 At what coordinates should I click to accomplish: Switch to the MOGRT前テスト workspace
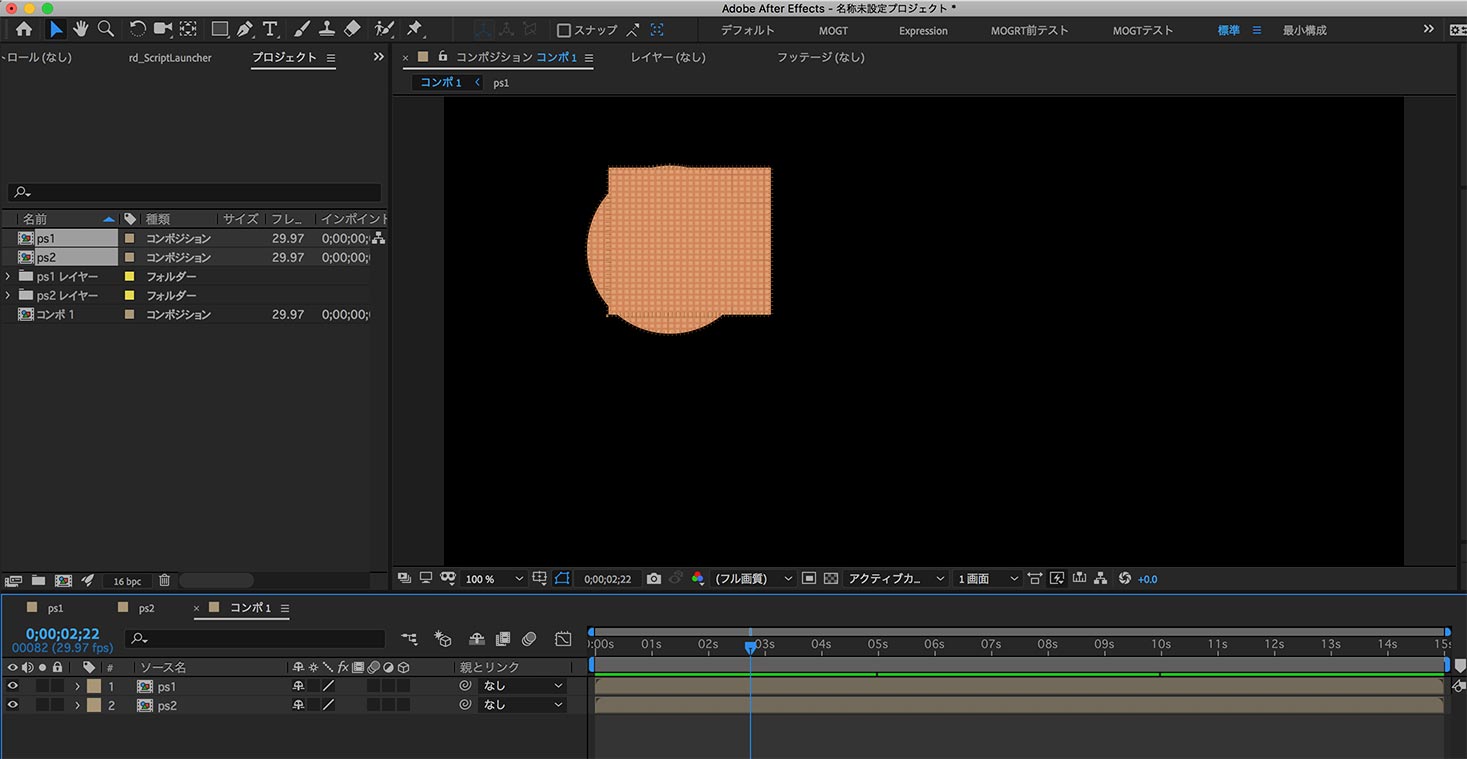coord(1029,31)
